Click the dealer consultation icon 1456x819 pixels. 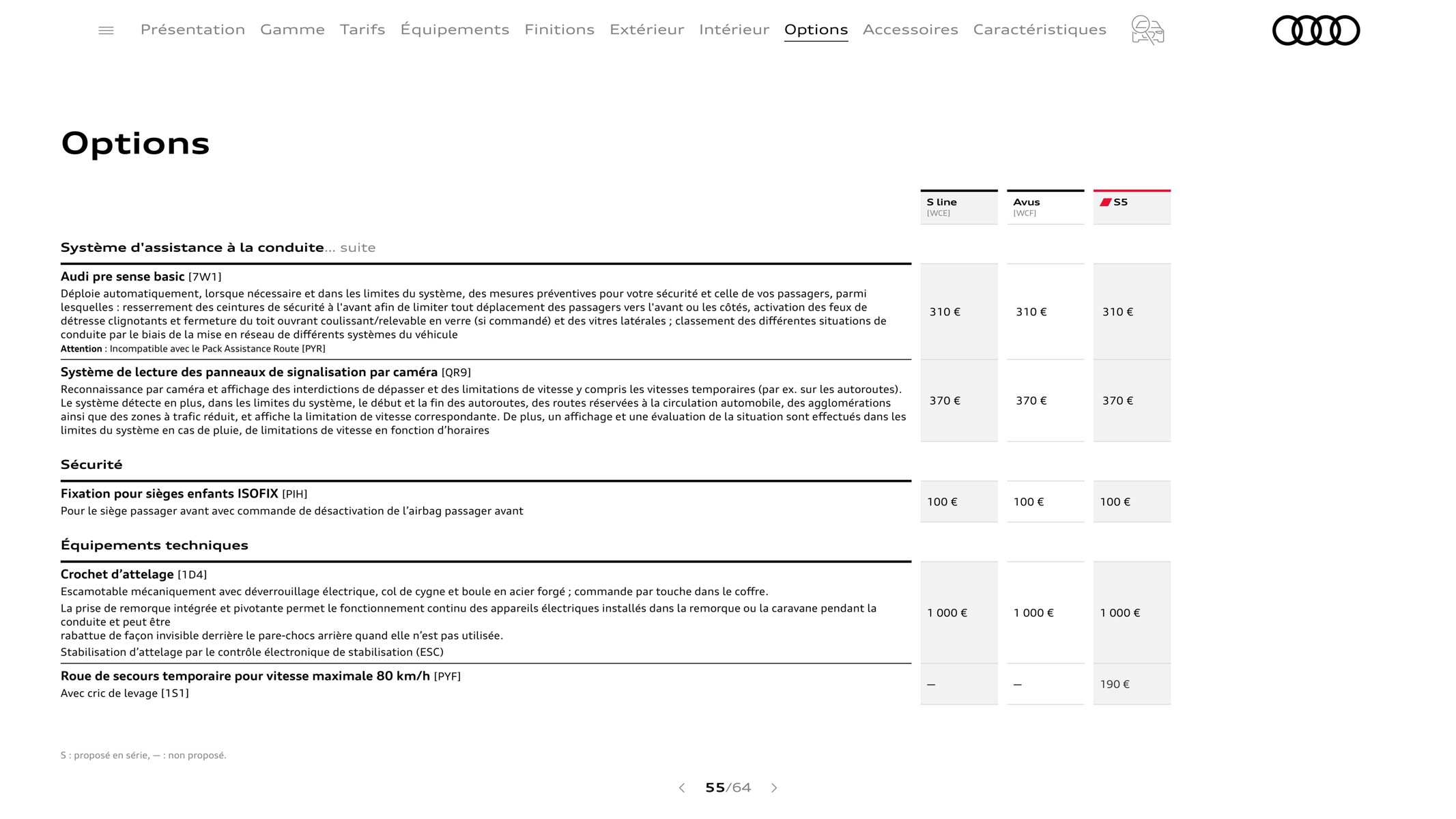tap(1147, 30)
